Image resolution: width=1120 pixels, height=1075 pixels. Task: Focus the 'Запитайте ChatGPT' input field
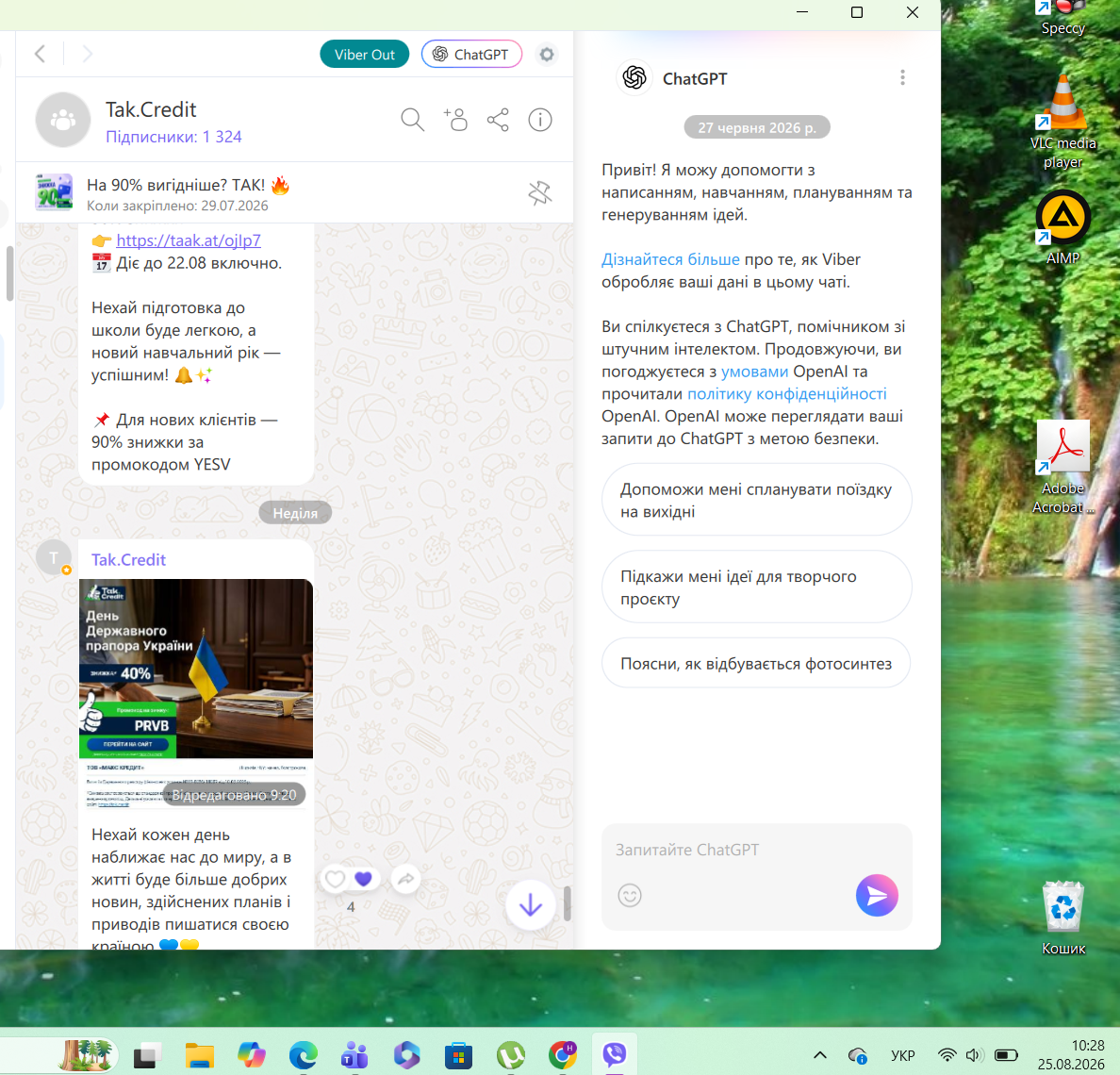click(x=756, y=850)
